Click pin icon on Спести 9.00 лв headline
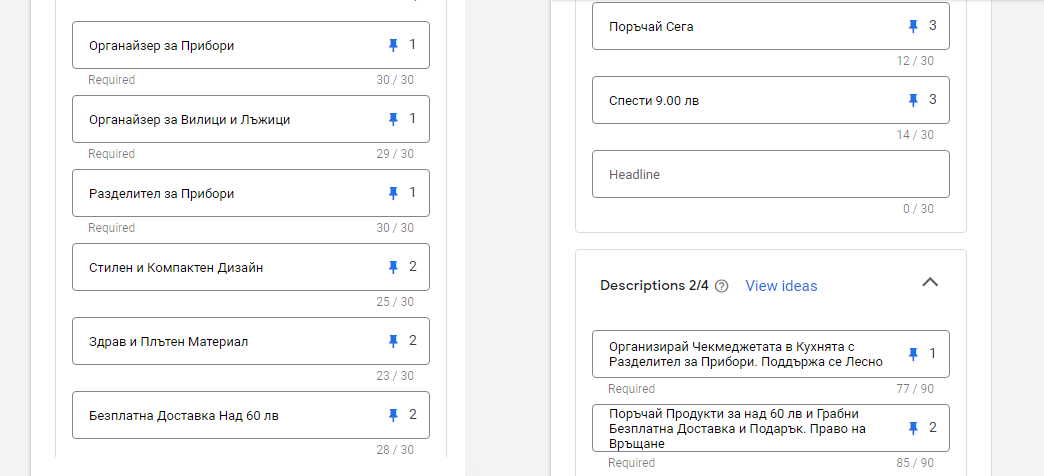The height and width of the screenshot is (476, 1044). coord(913,100)
